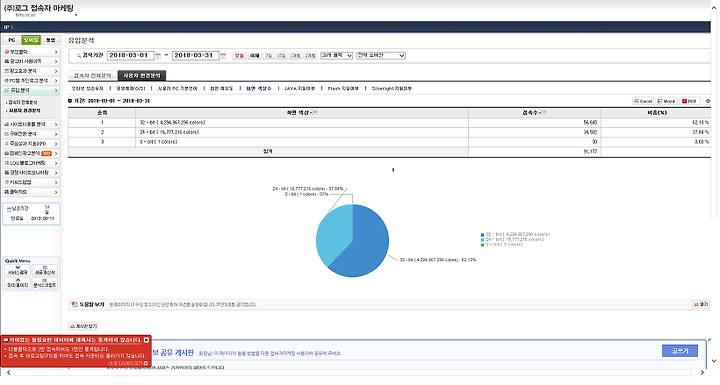Image resolution: width=720 pixels, height=385 pixels.
Task: Open the Flash 지원여부 sub-menu
Action: point(343,88)
